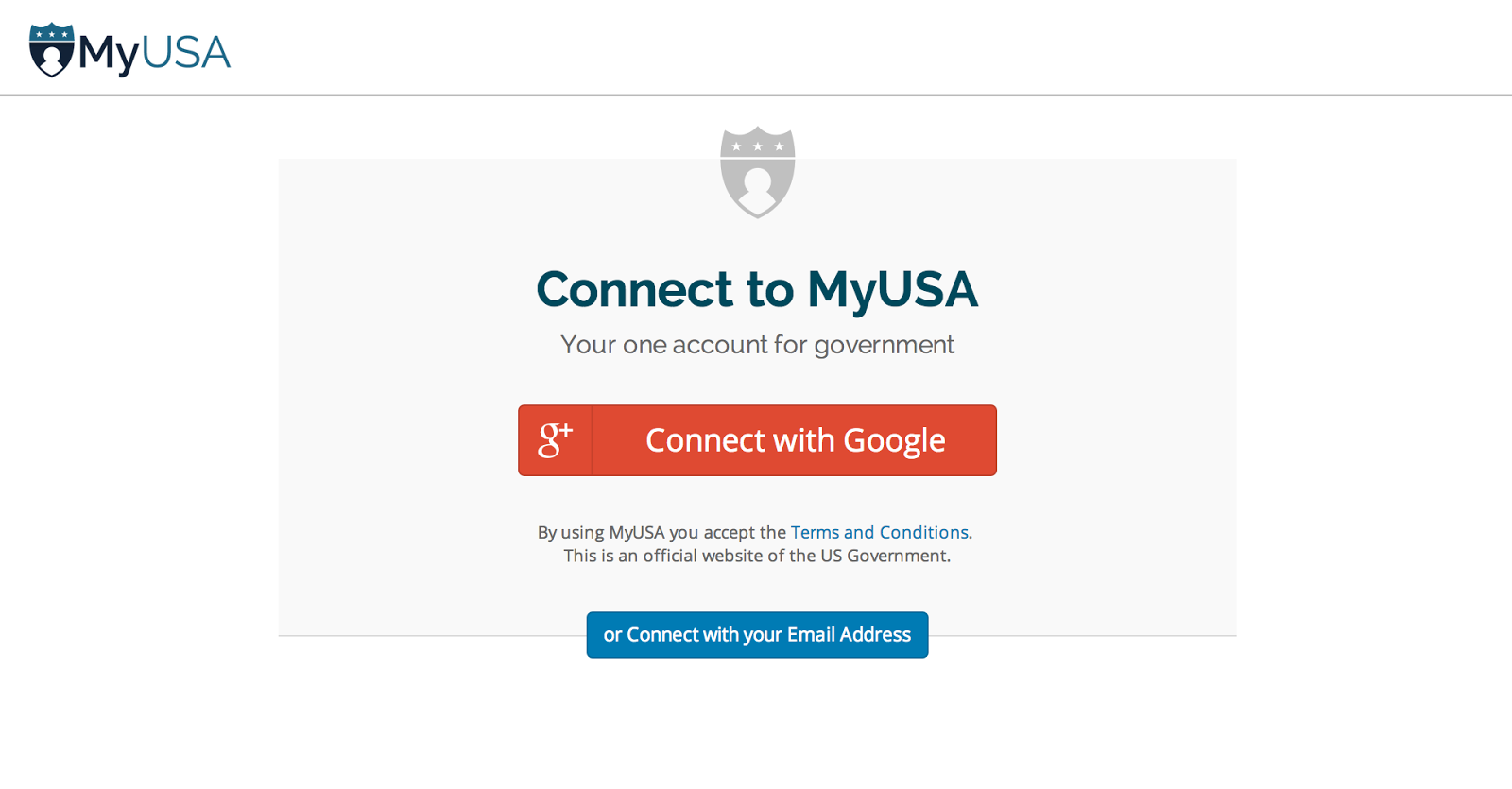The width and height of the screenshot is (1512, 789).
Task: Click the stars on header shield logo
Action: pyautogui.click(x=52, y=34)
